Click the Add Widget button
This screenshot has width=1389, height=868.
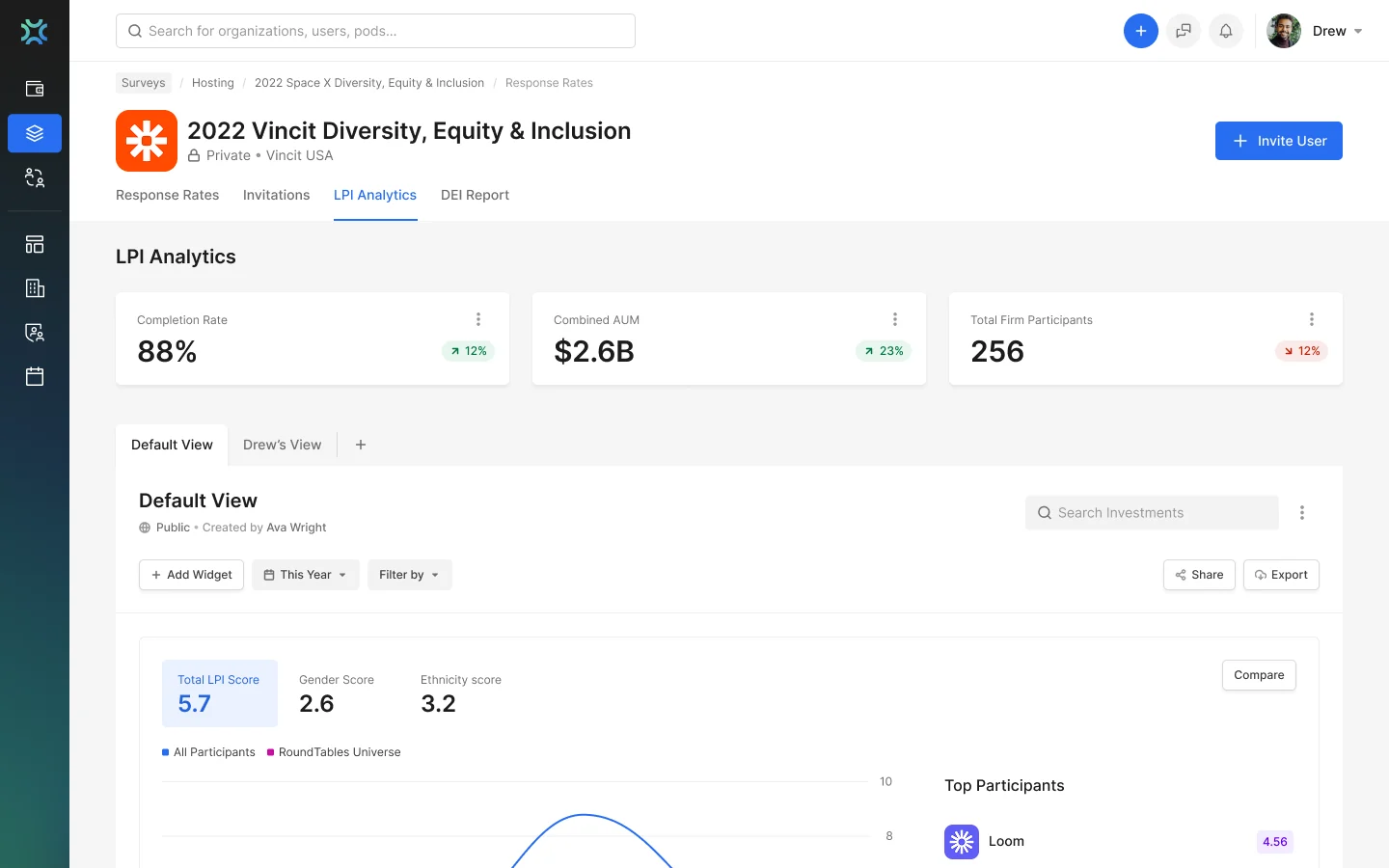click(192, 575)
